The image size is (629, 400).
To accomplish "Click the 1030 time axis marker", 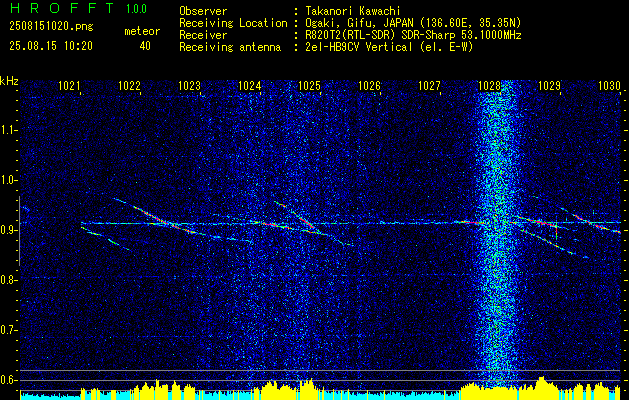I will click(x=609, y=85).
